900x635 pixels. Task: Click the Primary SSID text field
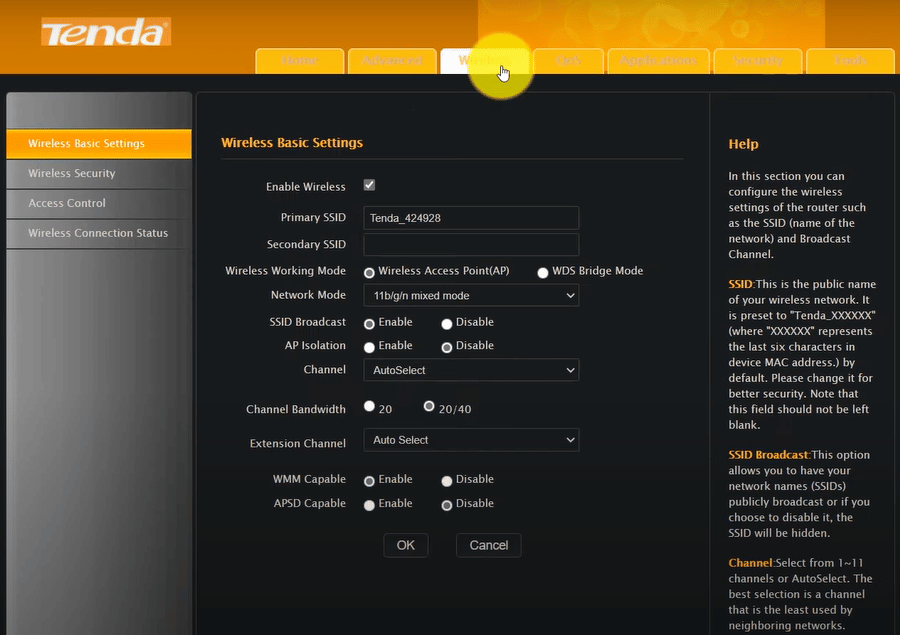pos(471,218)
